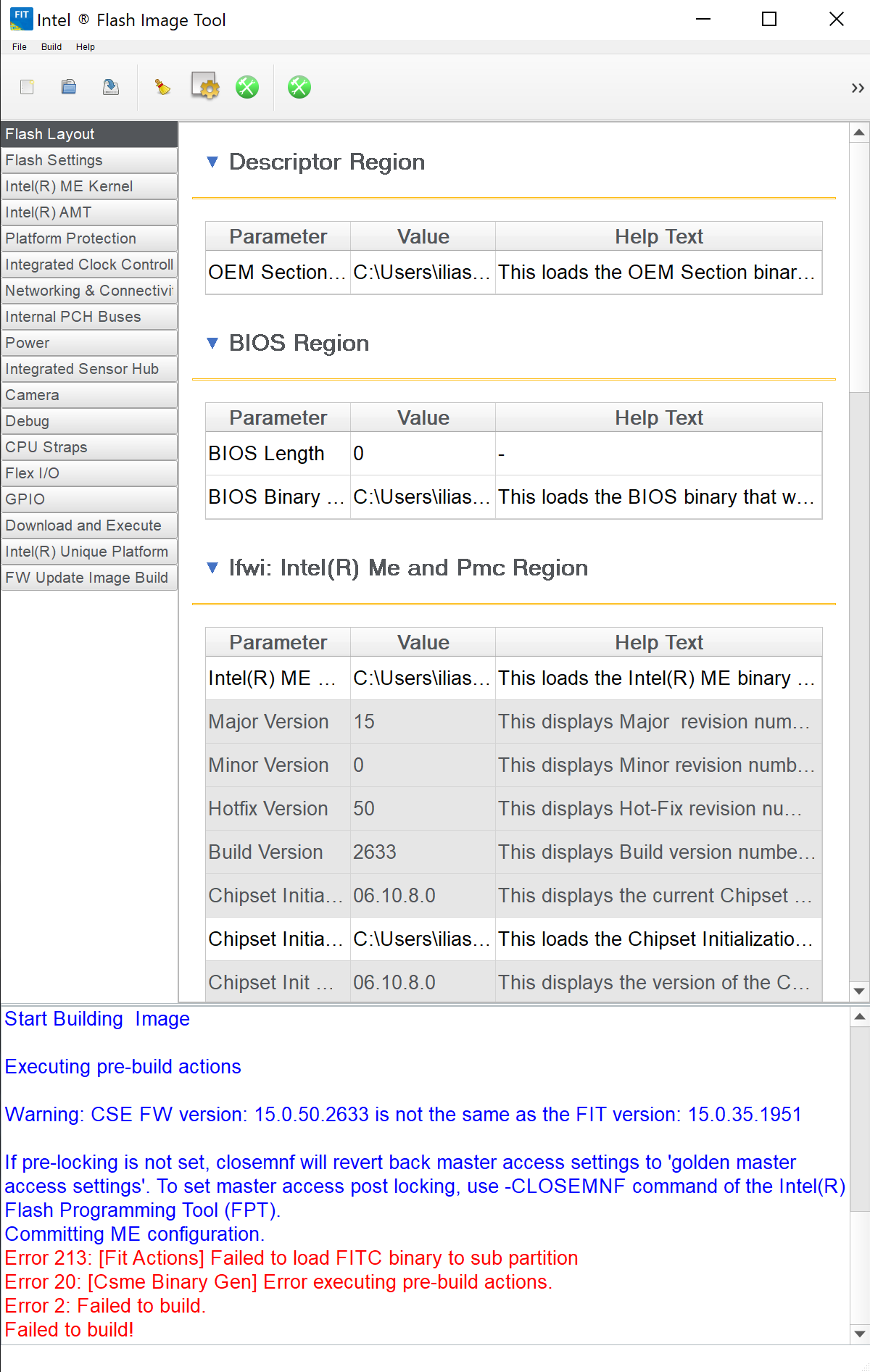
Task: Collapse Ifwi: Intel(R) Me and Pmc Region
Action: tap(212, 567)
